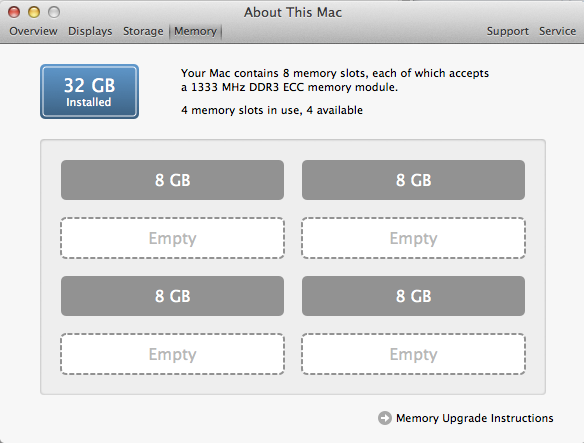Close the About This Mac window

click(x=14, y=12)
